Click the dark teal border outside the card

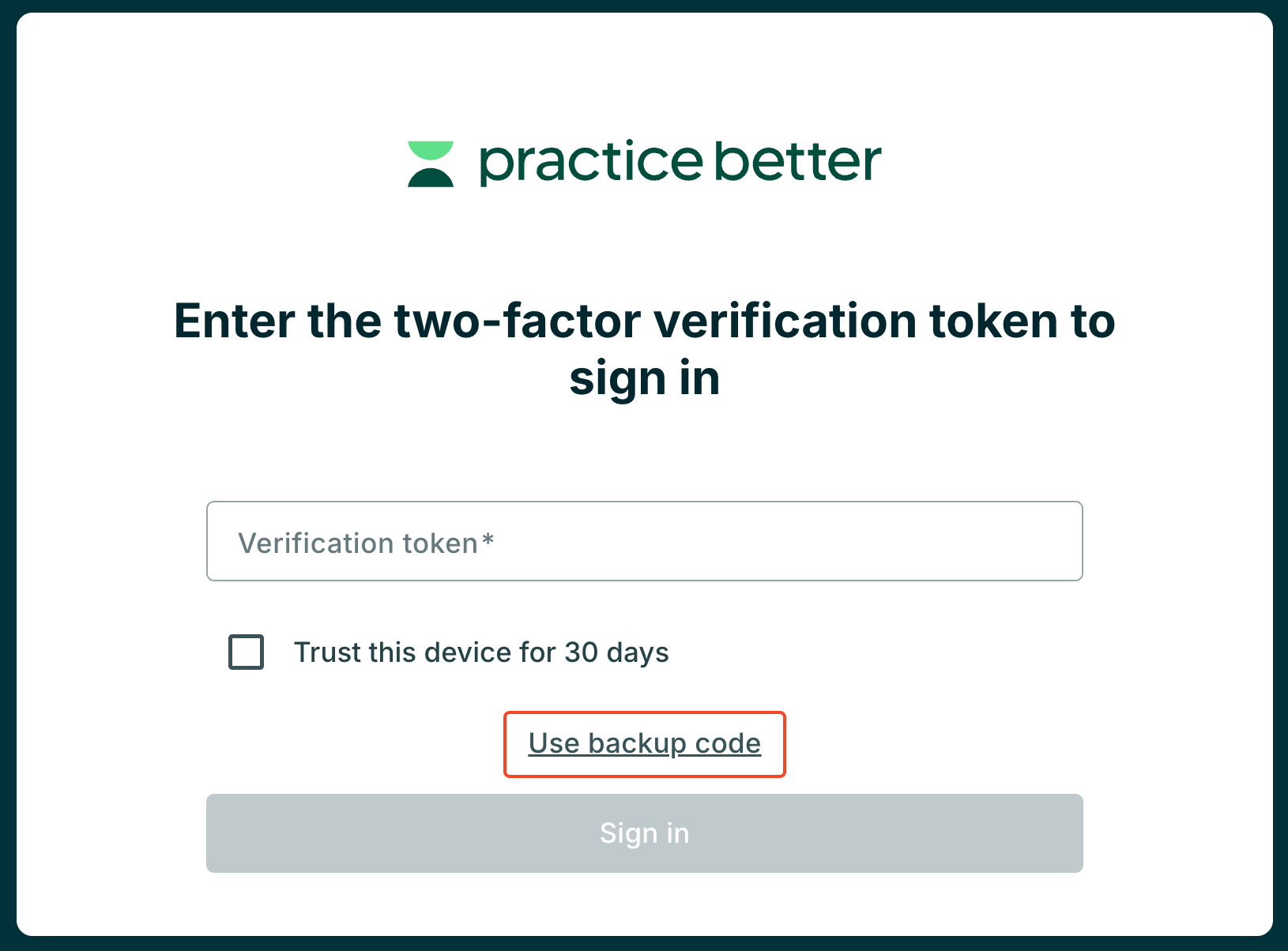point(8,474)
